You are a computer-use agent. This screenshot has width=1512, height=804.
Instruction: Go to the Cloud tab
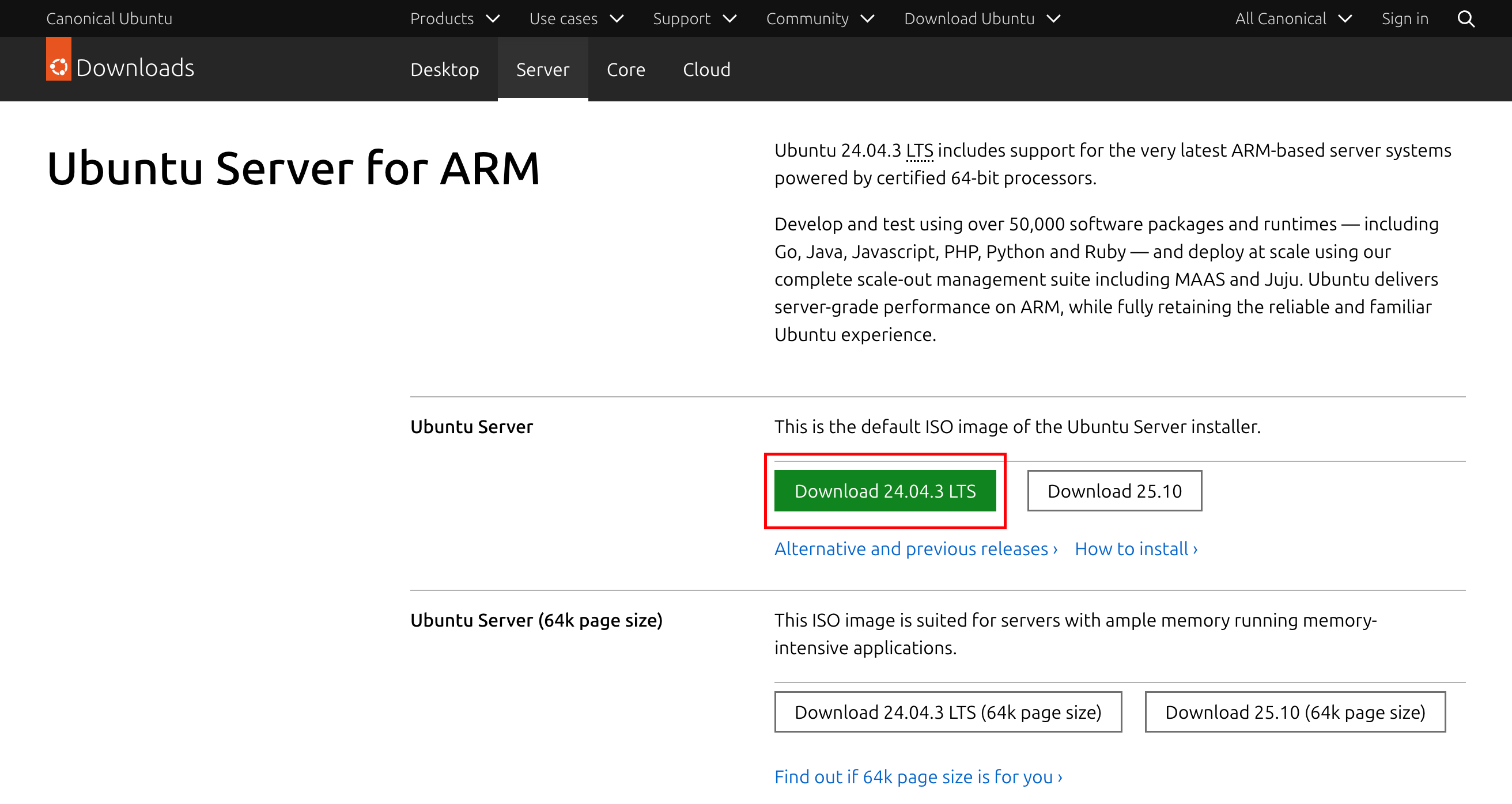[x=706, y=69]
